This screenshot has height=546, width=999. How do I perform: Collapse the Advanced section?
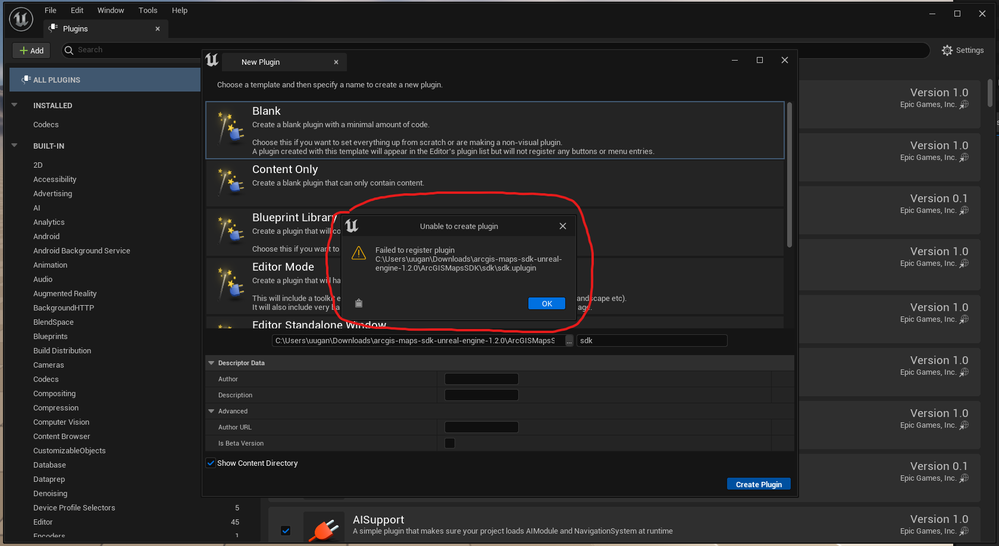pyautogui.click(x=211, y=411)
